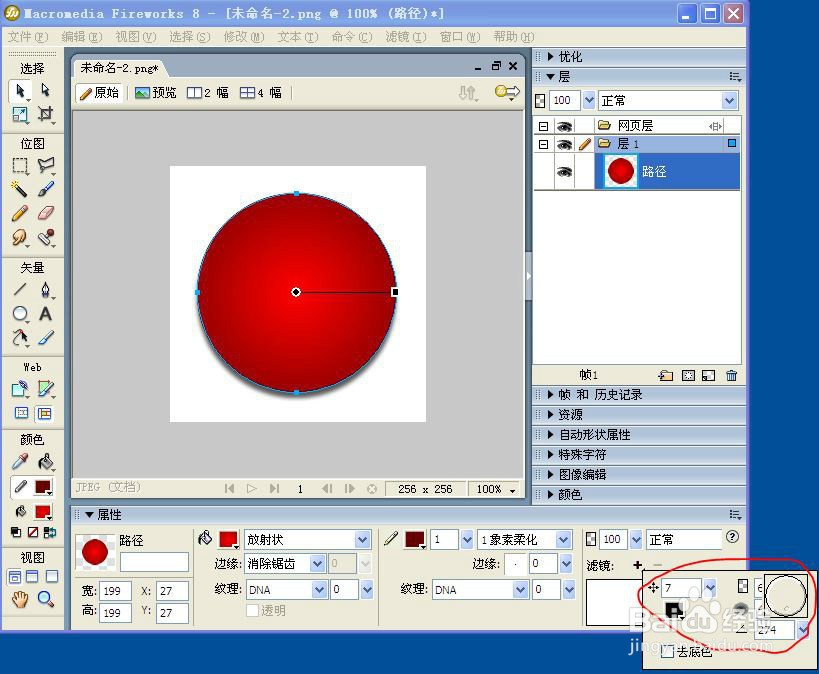819x674 pixels.
Task: Open the toolbox fill color swatch
Action: (x=43, y=512)
